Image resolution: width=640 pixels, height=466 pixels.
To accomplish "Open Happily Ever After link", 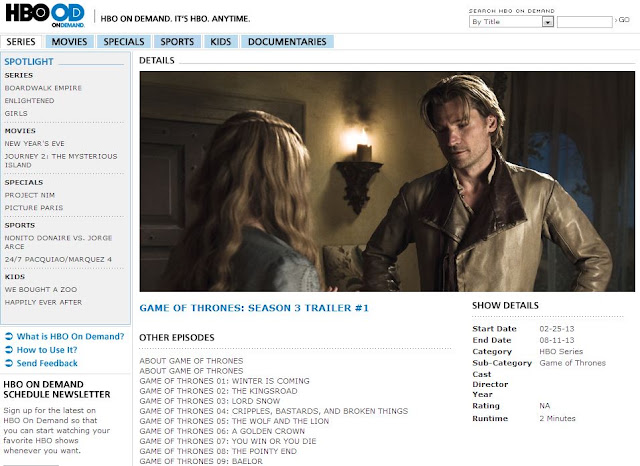I will tap(43, 302).
